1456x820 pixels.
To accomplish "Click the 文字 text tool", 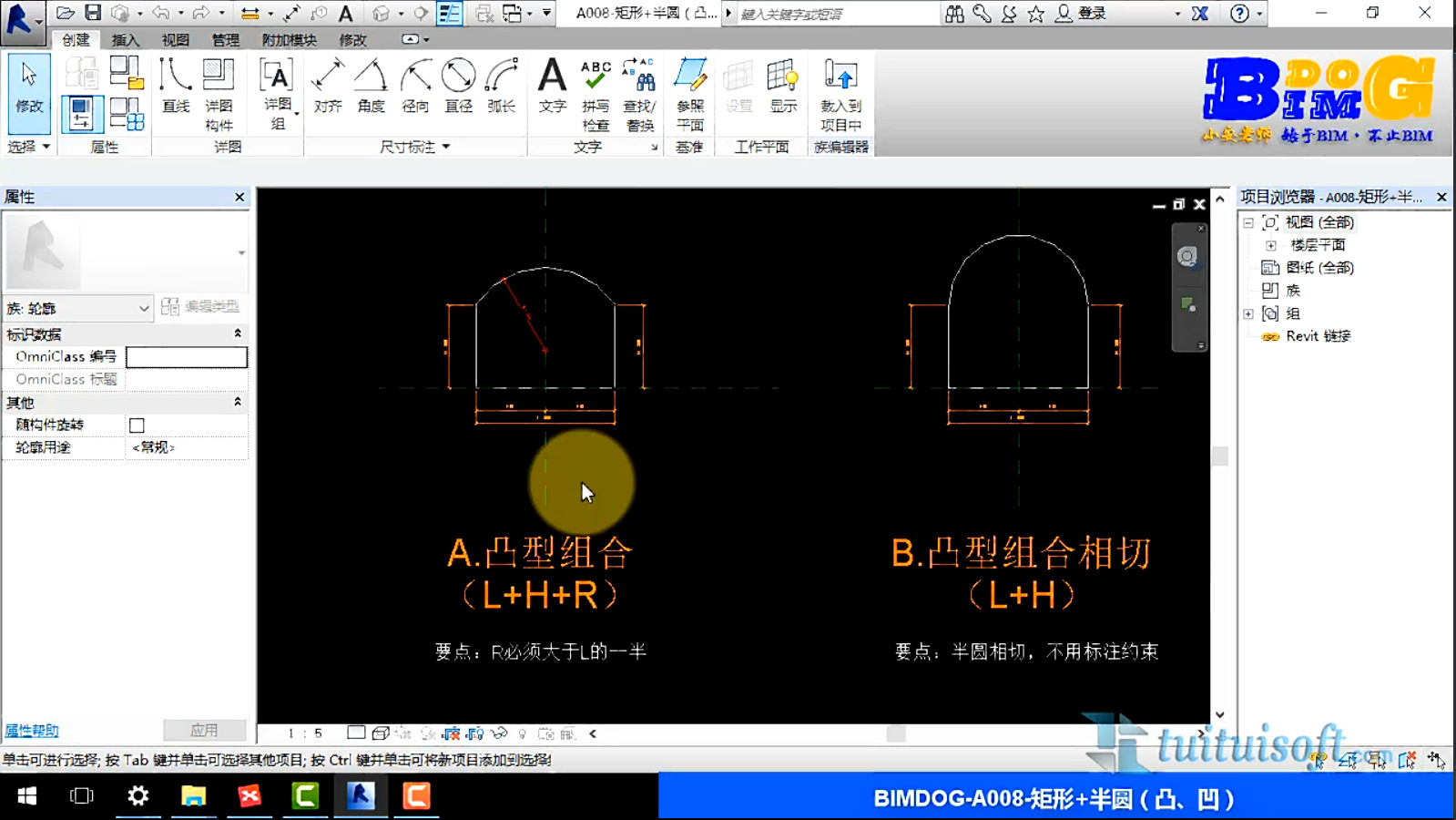I will (x=552, y=88).
